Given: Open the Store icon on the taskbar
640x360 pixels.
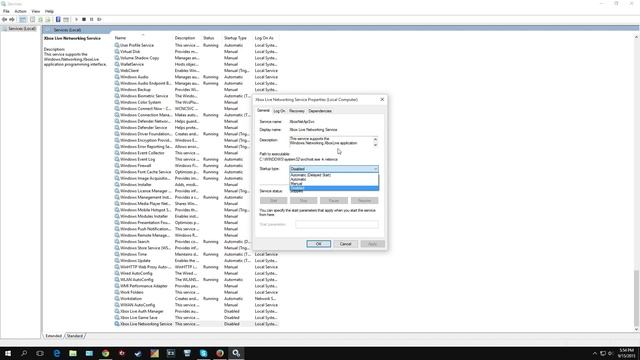Looking at the screenshot, I should [x=187, y=353].
